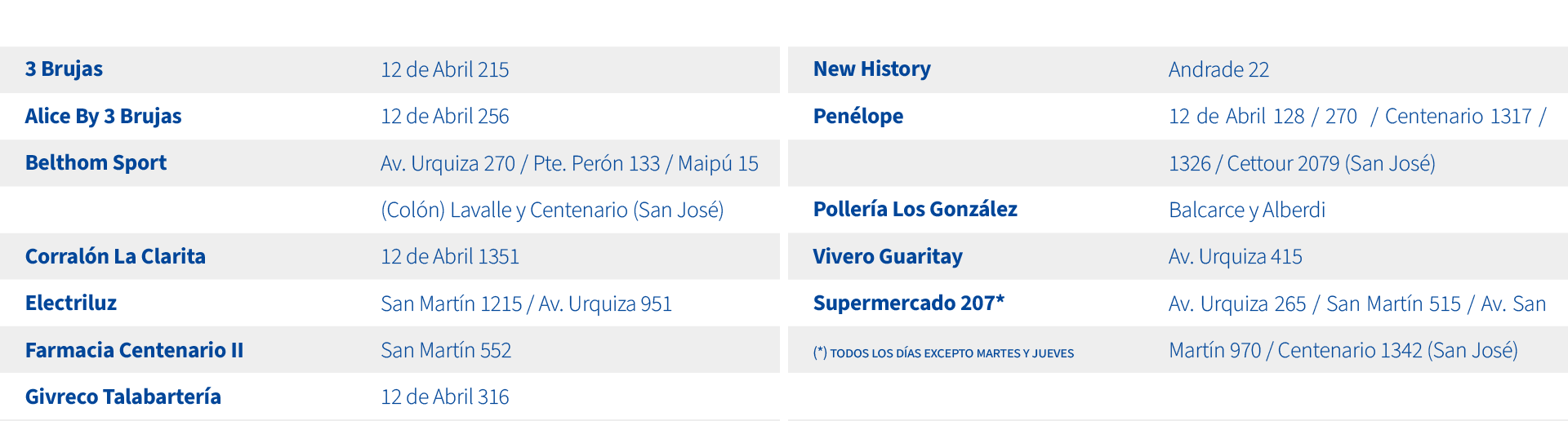Select Givreco Talabartería listing

tap(123, 397)
